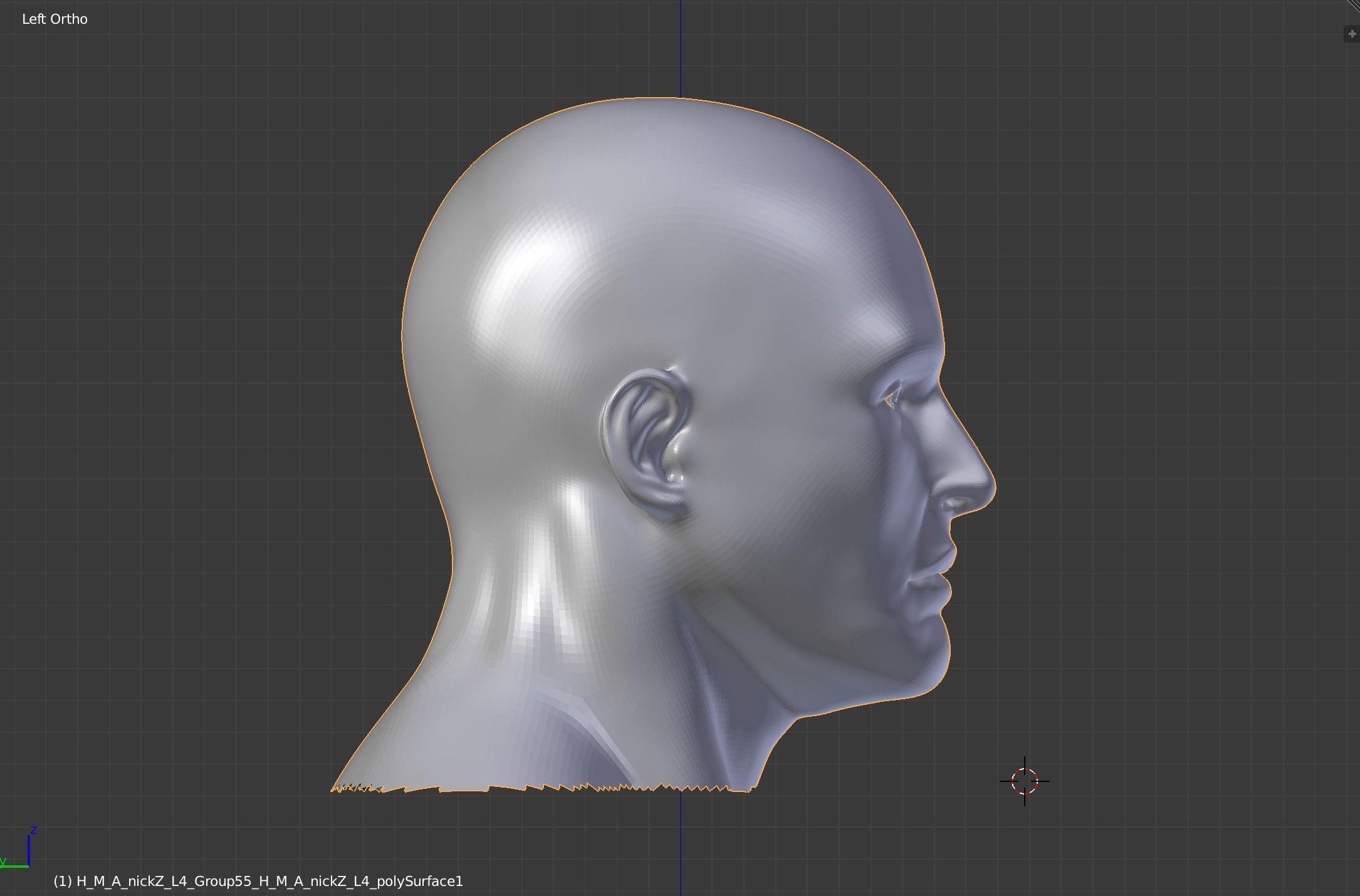Viewport: 1360px width, 896px height.
Task: Click the blue Z axis gizmo arrow
Action: 29,848
